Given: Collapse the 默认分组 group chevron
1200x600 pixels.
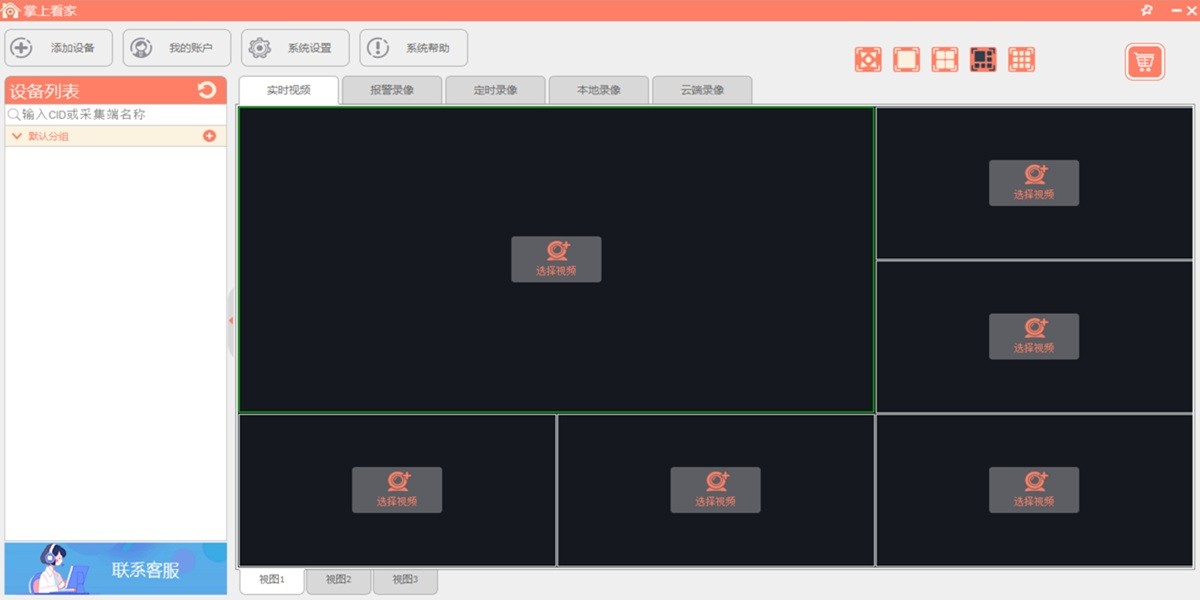Looking at the screenshot, I should pos(17,136).
